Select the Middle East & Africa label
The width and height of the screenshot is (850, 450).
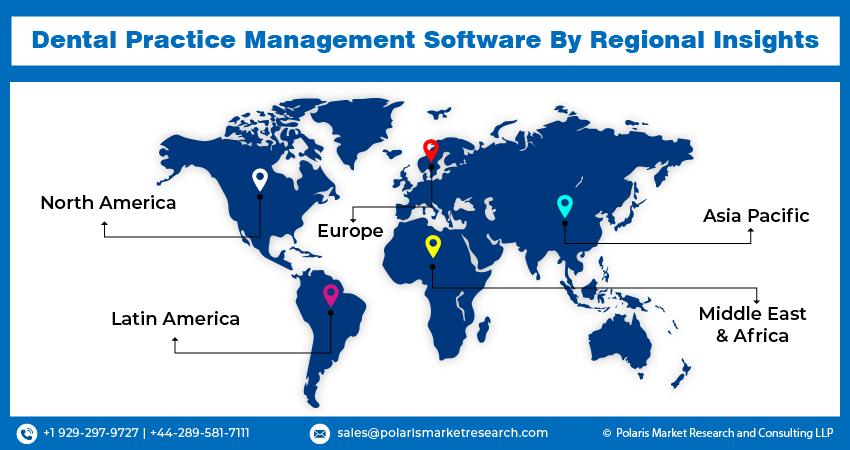pos(752,324)
